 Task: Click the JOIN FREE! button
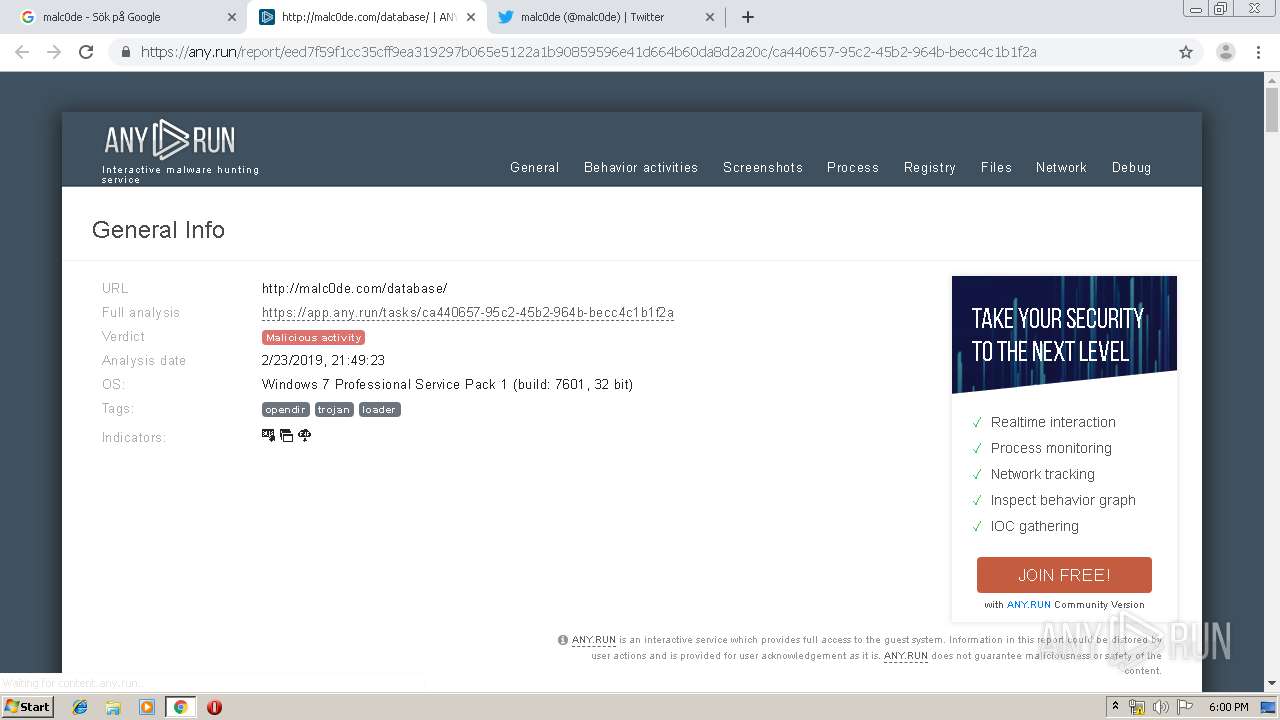1064,575
